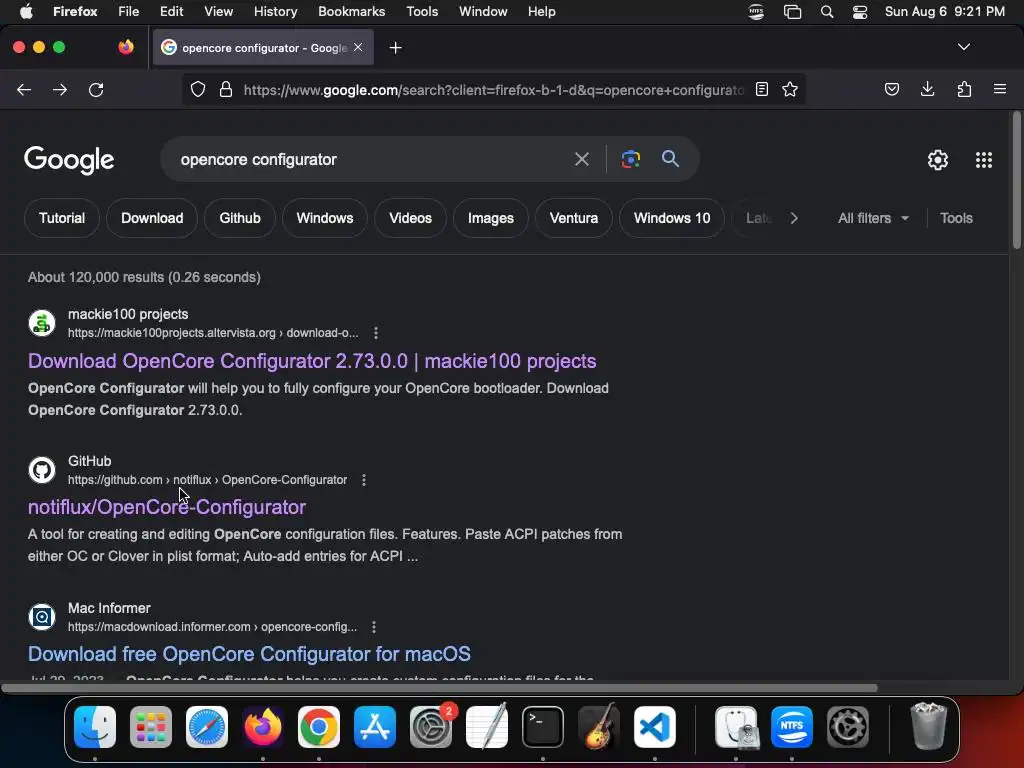
Task: Open more options for Mac Informer result
Action: coord(374,627)
